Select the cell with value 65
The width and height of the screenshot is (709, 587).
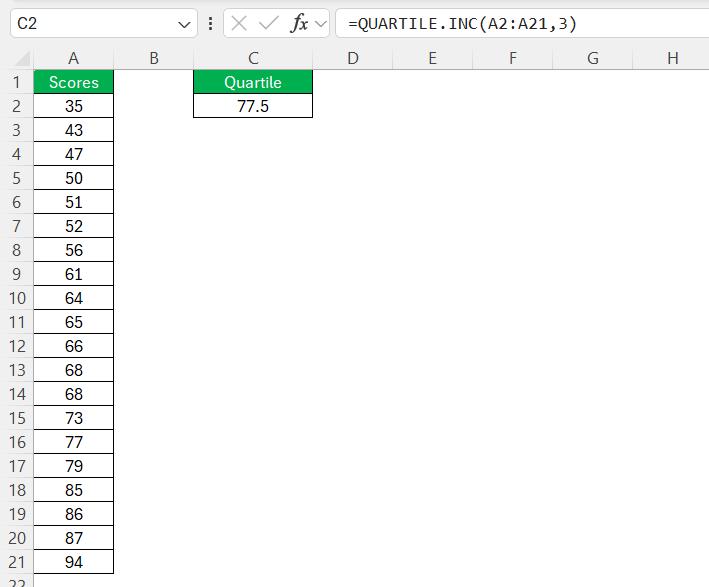click(73, 322)
